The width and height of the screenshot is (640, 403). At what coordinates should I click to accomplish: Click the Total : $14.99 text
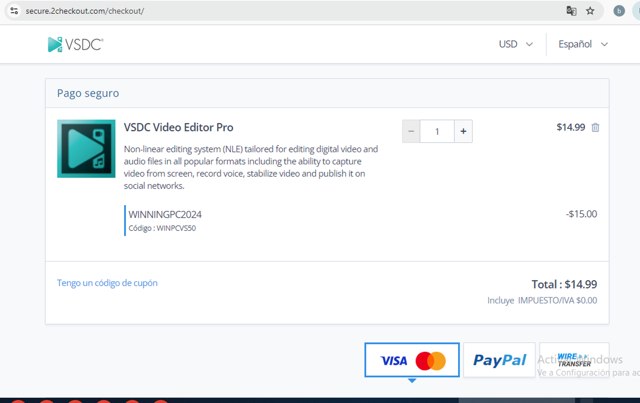(564, 284)
